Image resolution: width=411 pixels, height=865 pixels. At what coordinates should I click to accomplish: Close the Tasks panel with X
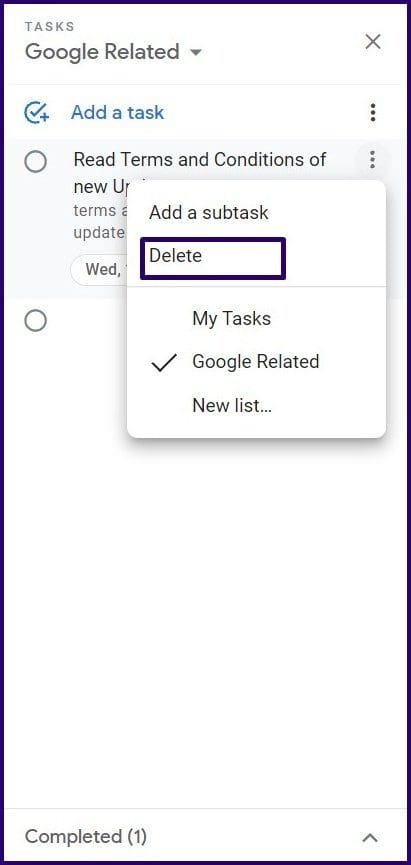pos(373,42)
